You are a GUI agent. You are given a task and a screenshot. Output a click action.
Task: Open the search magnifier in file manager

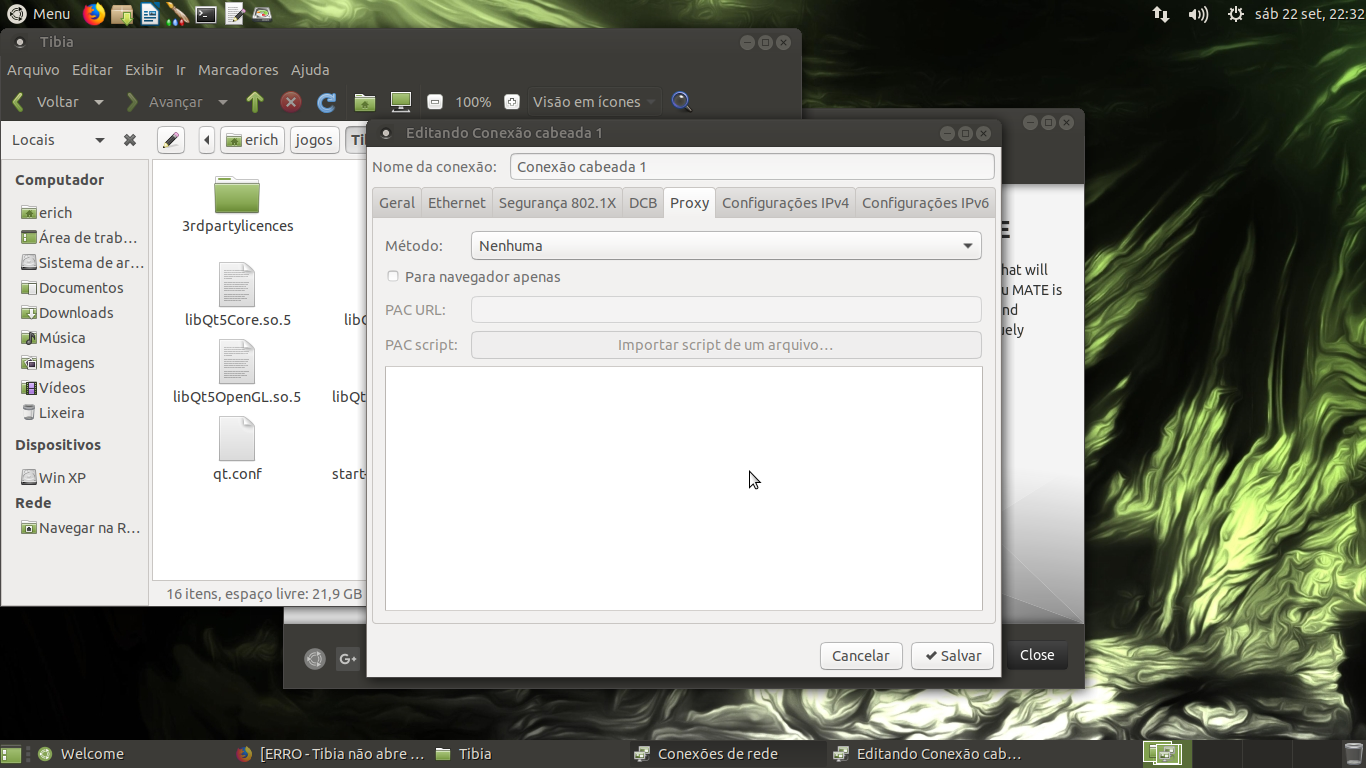click(681, 102)
